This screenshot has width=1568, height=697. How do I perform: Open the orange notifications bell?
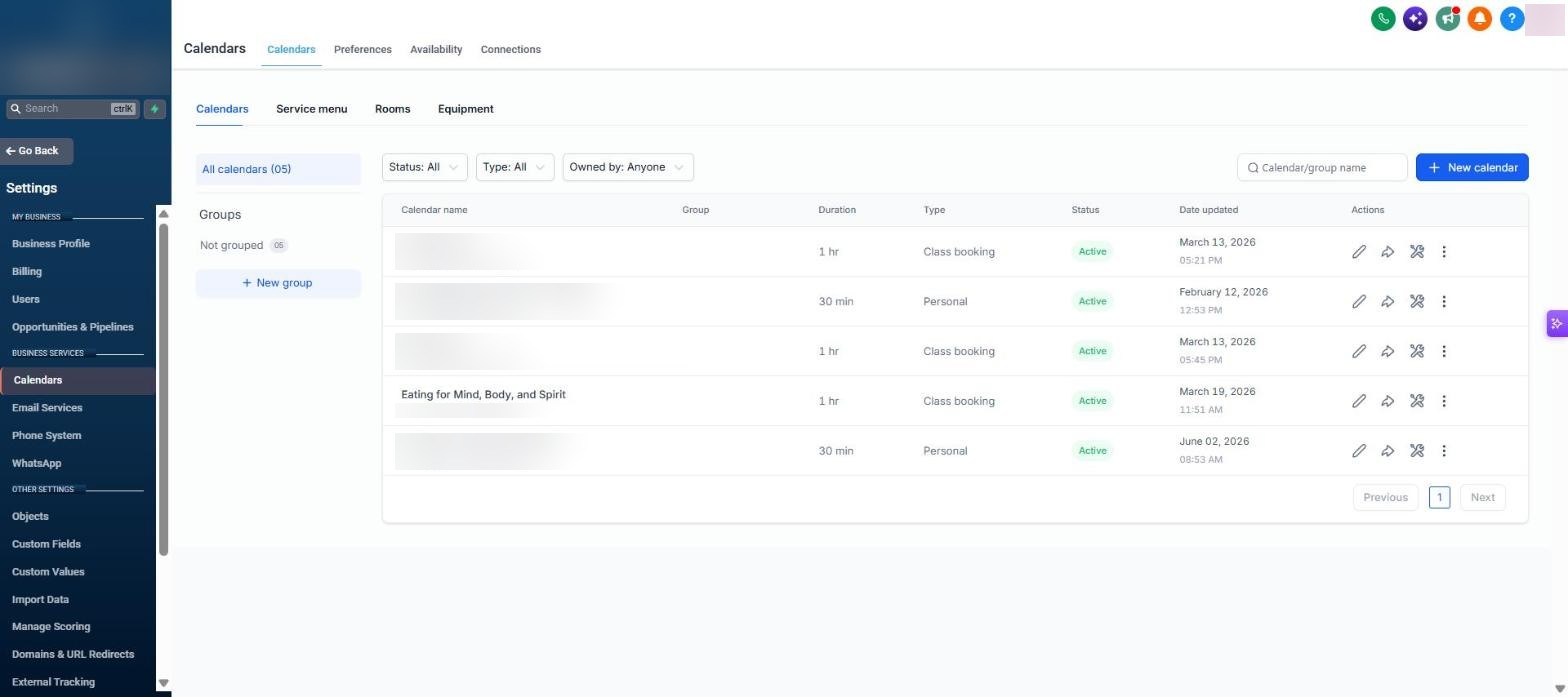tap(1480, 18)
